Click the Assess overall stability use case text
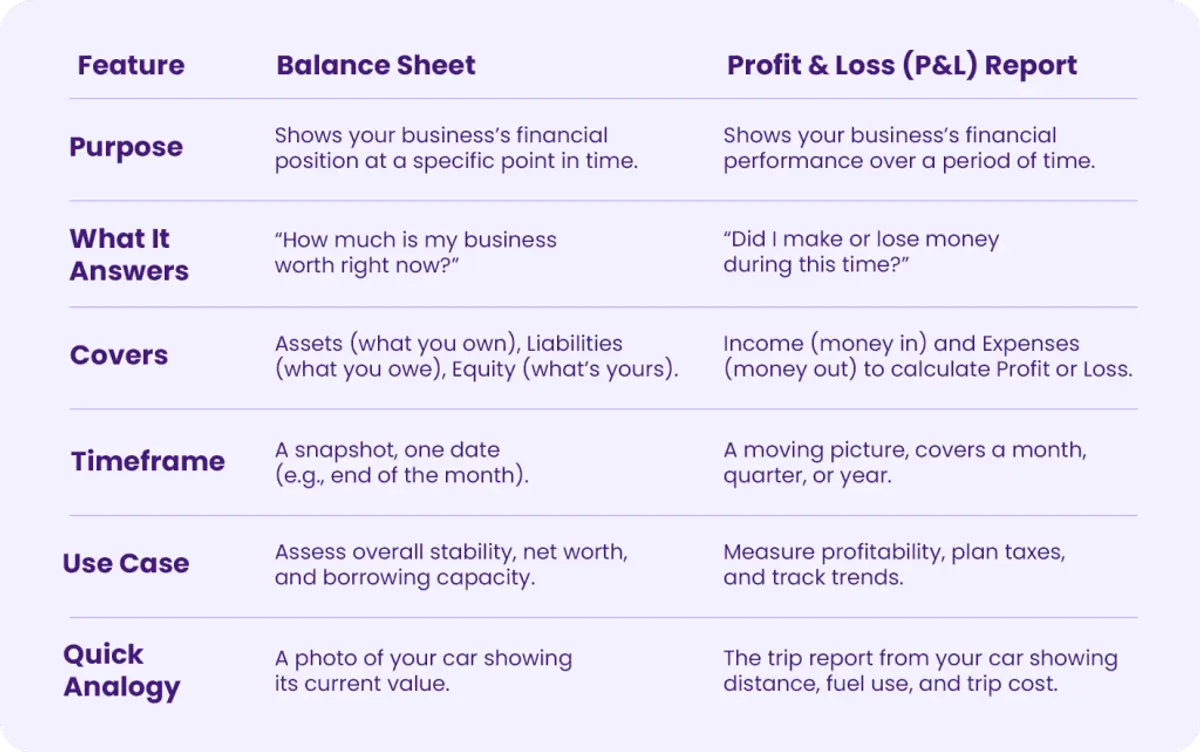1200x752 pixels. 451,565
